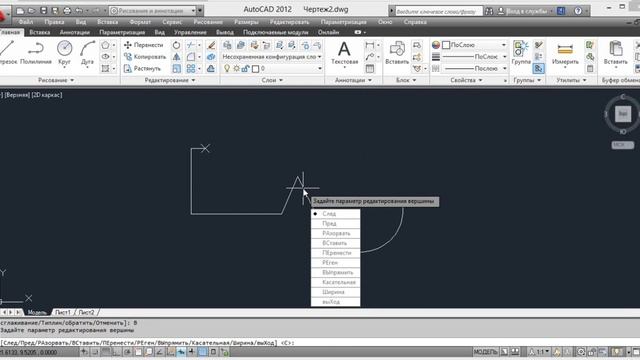Open the Формат menu

coord(140,22)
